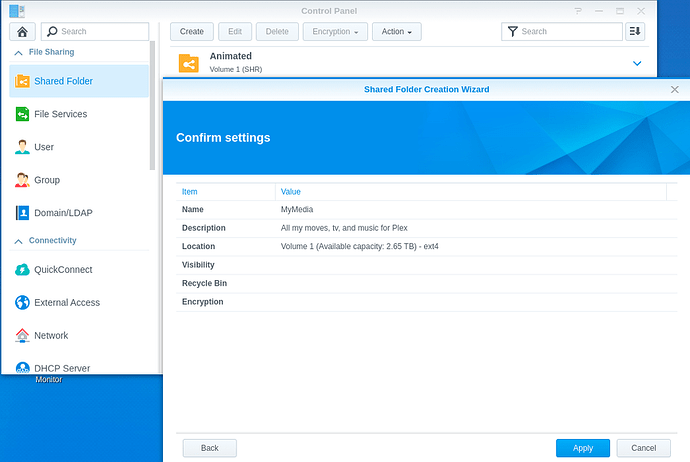Open the Group settings icon

(22, 180)
